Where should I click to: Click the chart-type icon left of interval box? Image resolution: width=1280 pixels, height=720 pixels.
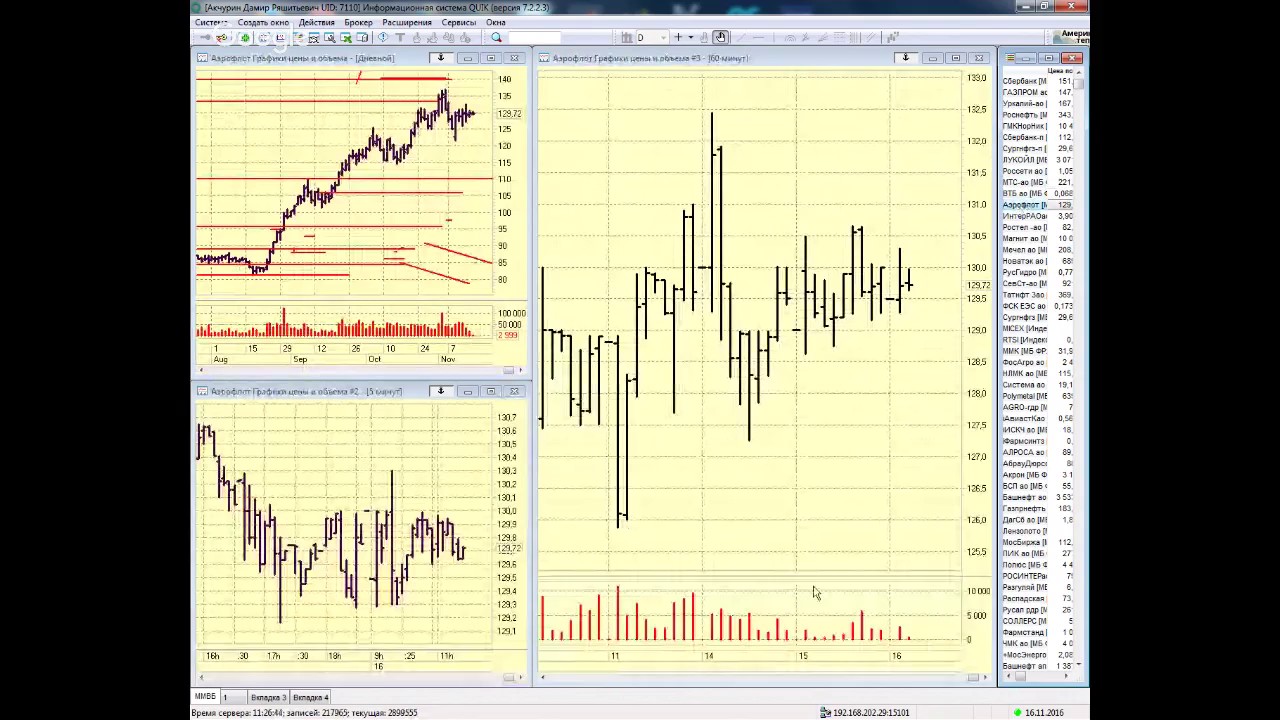(x=625, y=38)
